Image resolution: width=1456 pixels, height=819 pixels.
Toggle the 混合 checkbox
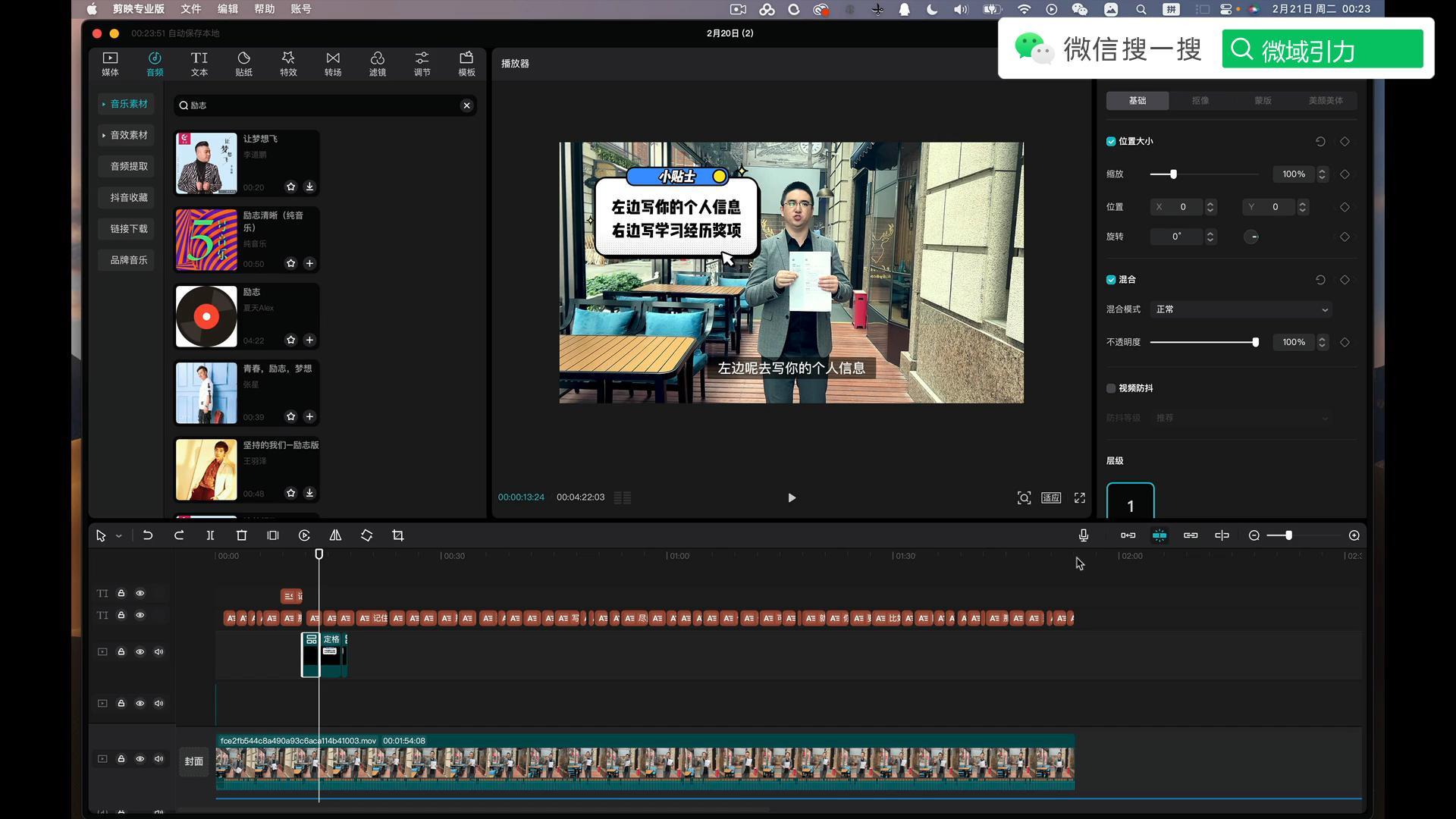point(1111,280)
